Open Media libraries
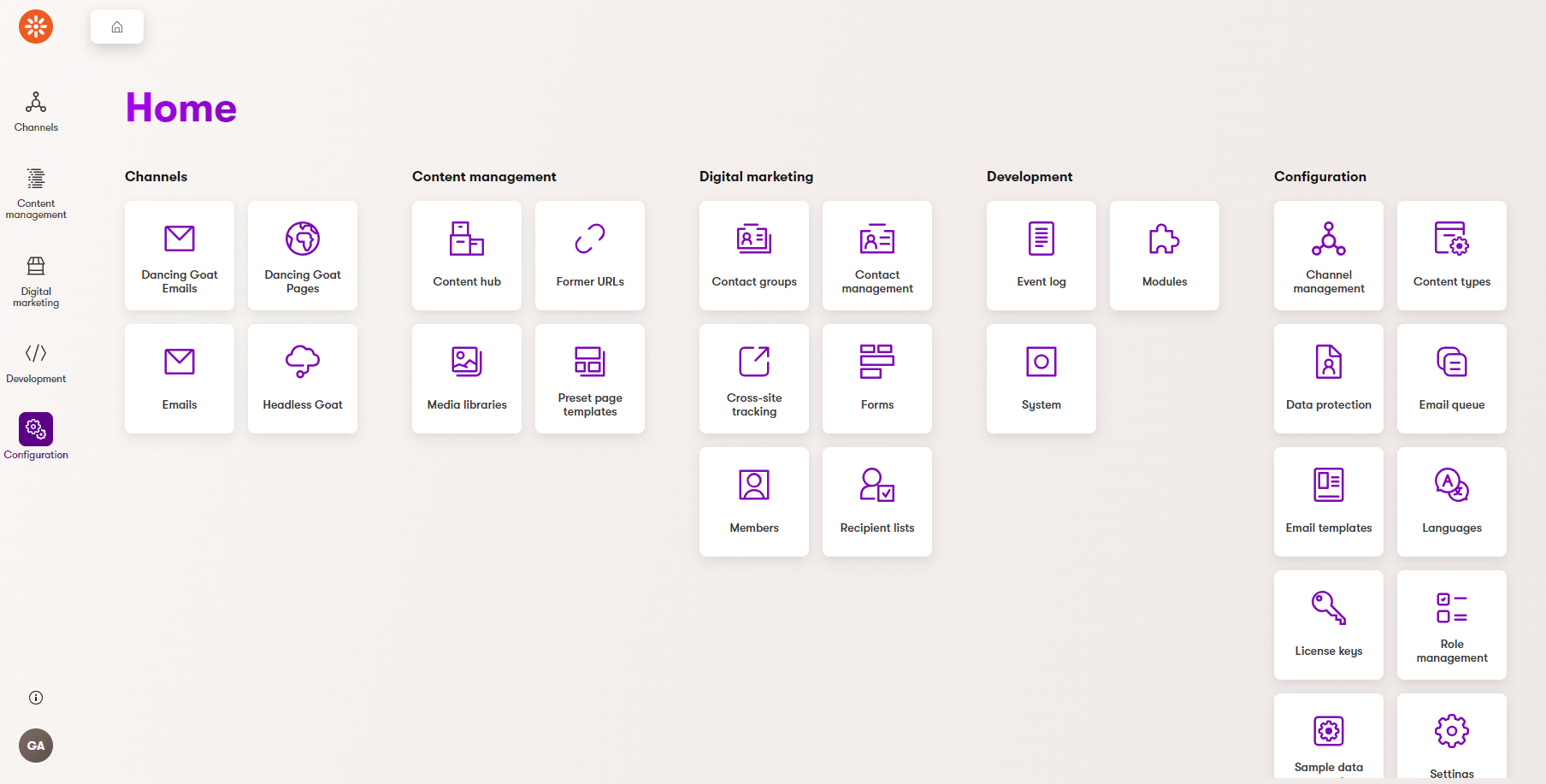Image resolution: width=1546 pixels, height=784 pixels. pyautogui.click(x=467, y=379)
